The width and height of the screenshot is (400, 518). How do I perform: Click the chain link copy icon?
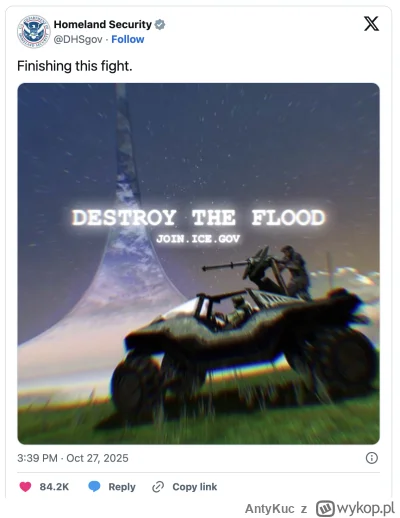(x=158, y=487)
